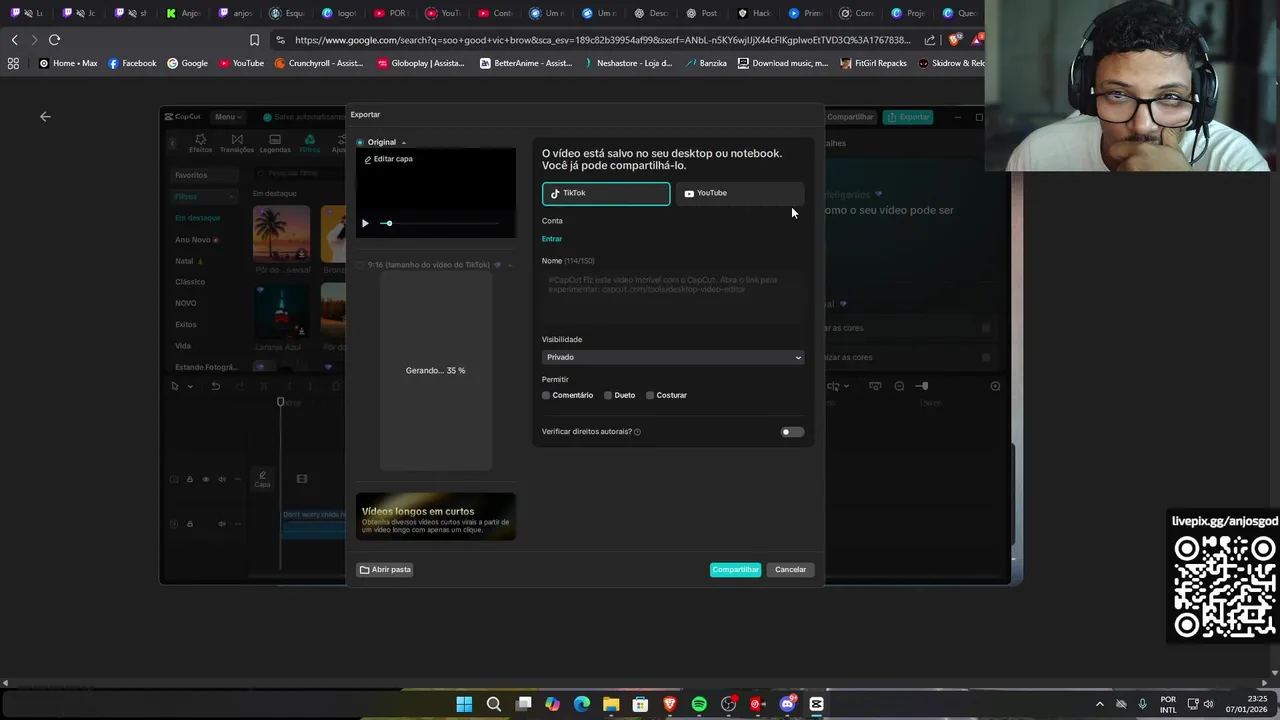Open the Home • Max bookmark
The image size is (1280, 720).
point(68,63)
